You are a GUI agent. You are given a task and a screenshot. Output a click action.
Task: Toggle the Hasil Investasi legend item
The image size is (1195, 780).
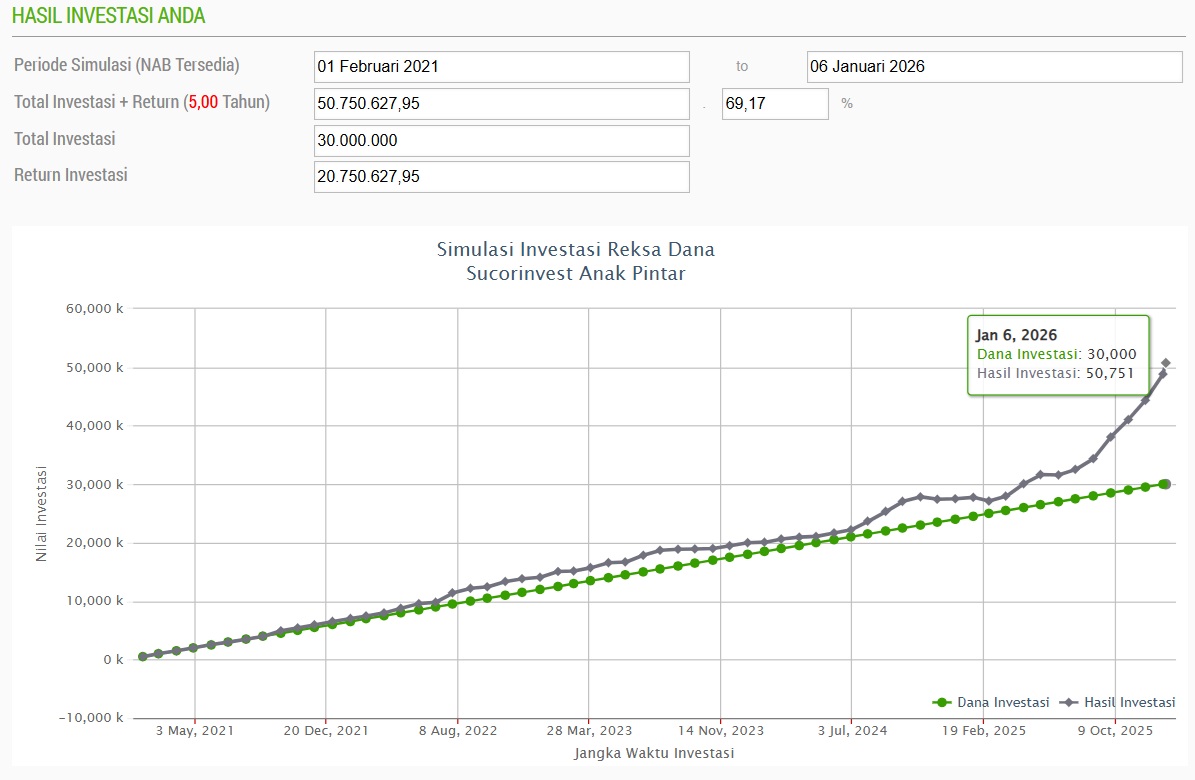[x=1118, y=702]
